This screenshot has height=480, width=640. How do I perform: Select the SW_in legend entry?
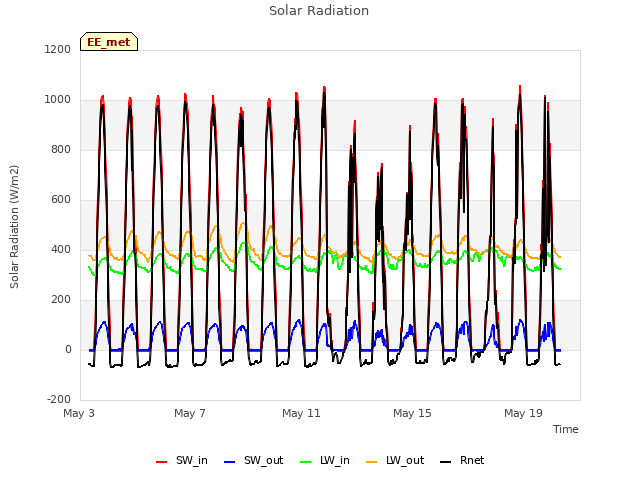(x=182, y=460)
